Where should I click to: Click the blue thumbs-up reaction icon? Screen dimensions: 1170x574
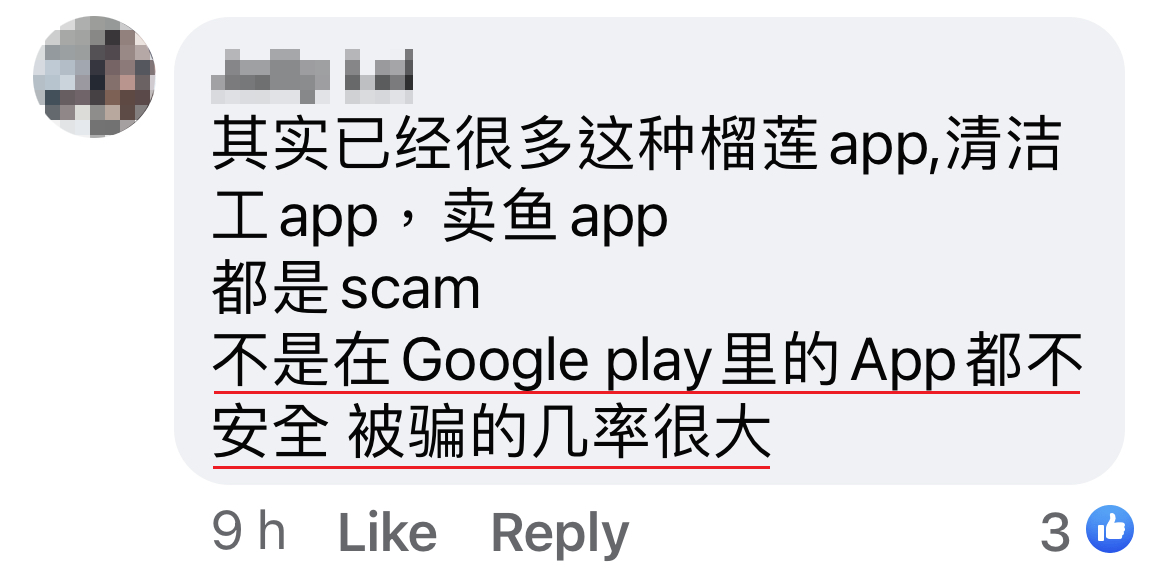pyautogui.click(x=1110, y=529)
